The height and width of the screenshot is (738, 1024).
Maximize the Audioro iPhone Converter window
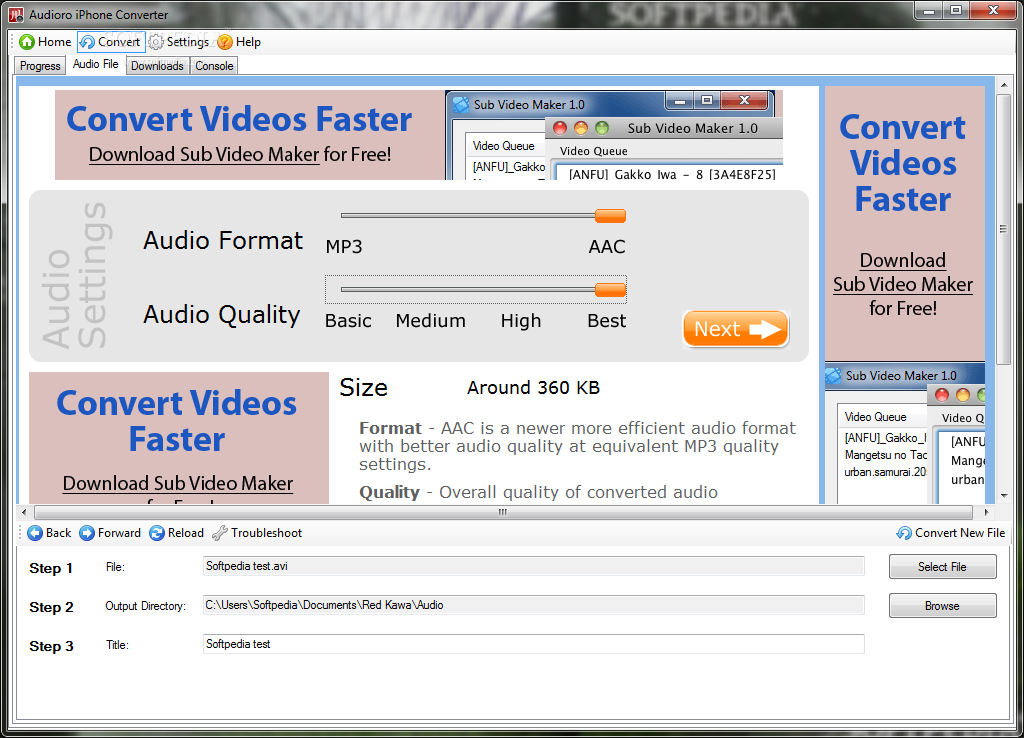click(x=956, y=10)
